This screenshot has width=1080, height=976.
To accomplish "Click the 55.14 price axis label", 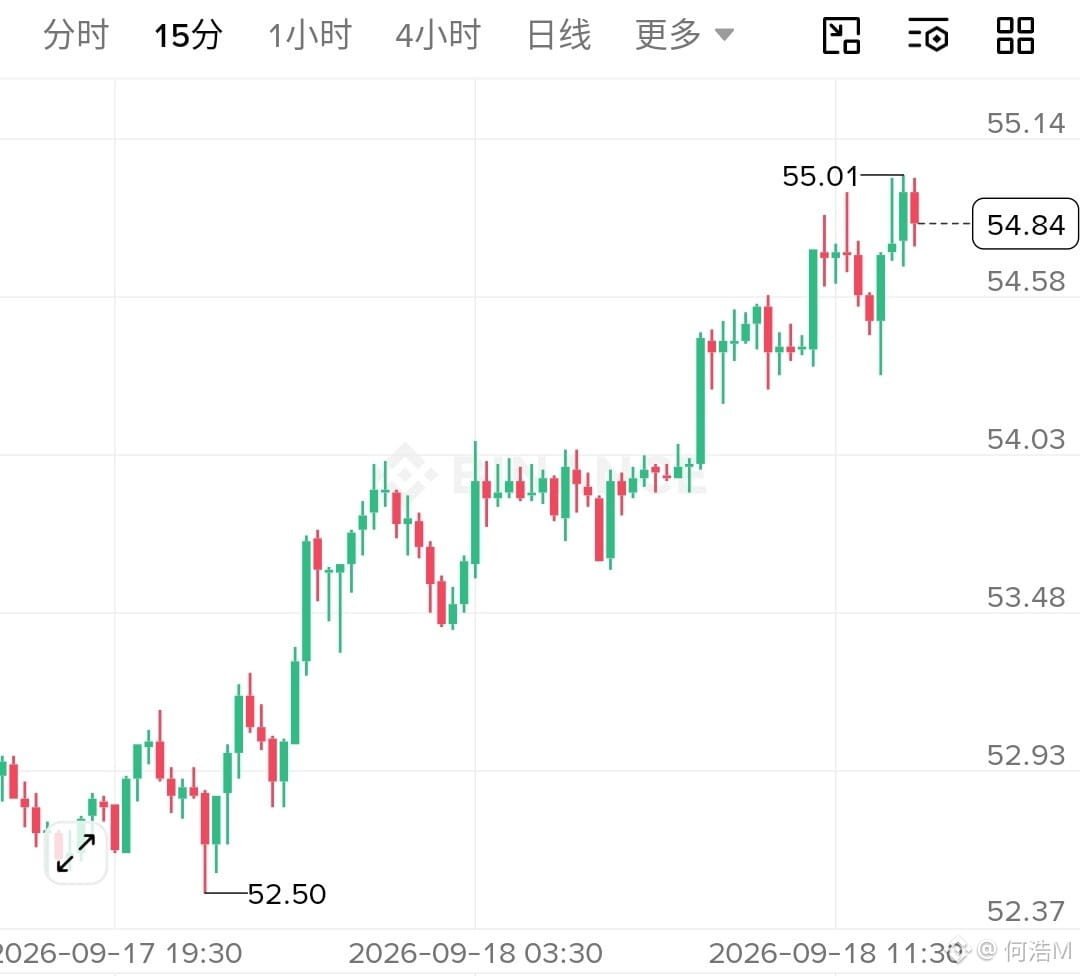I will (1026, 123).
